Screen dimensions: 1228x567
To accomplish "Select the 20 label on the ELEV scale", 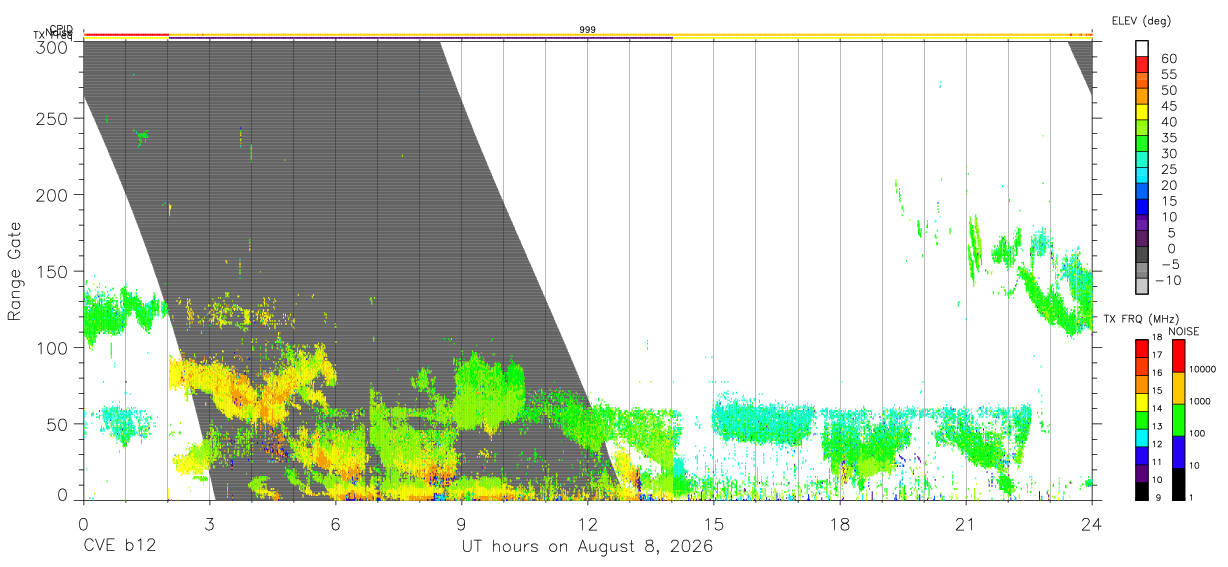I will coord(1169,186).
